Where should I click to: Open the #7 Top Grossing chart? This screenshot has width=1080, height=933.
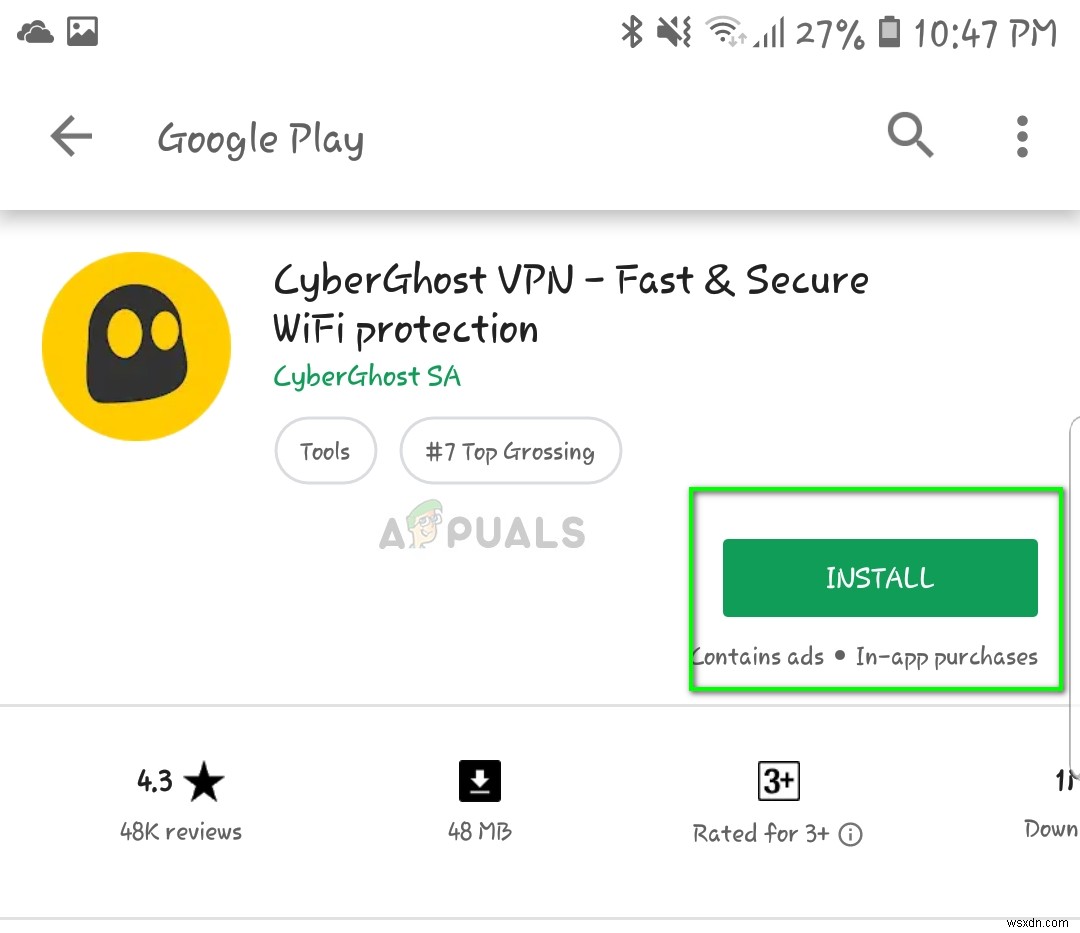(x=510, y=451)
